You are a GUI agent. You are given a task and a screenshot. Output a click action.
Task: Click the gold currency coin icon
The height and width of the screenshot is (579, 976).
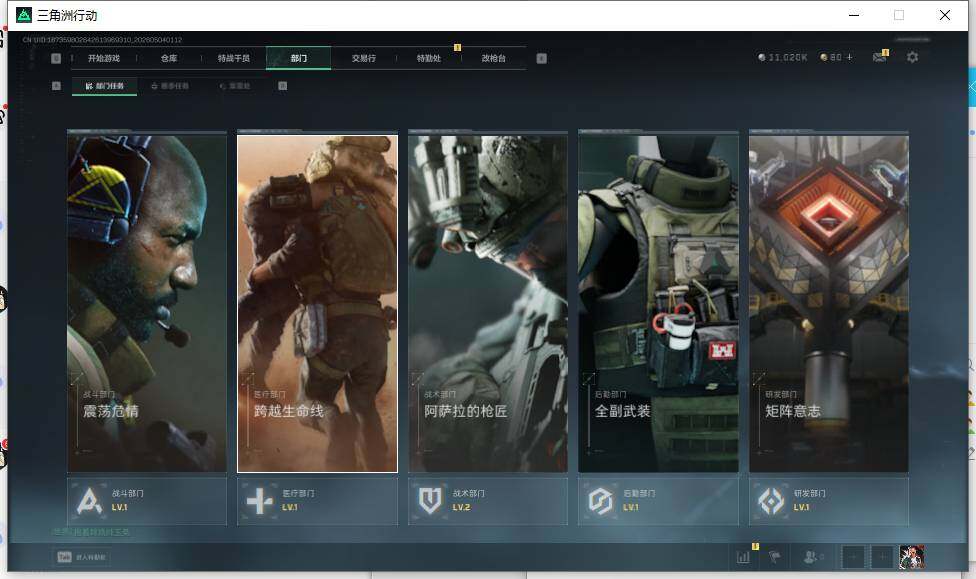pyautogui.click(x=824, y=57)
